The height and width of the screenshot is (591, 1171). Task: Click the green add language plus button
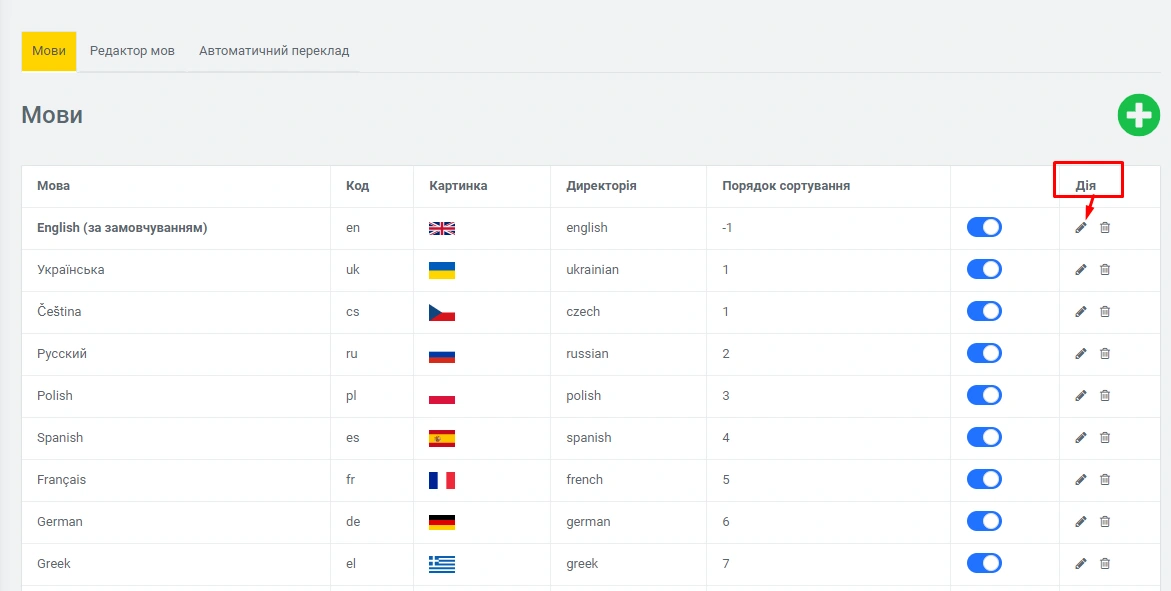(x=1138, y=115)
